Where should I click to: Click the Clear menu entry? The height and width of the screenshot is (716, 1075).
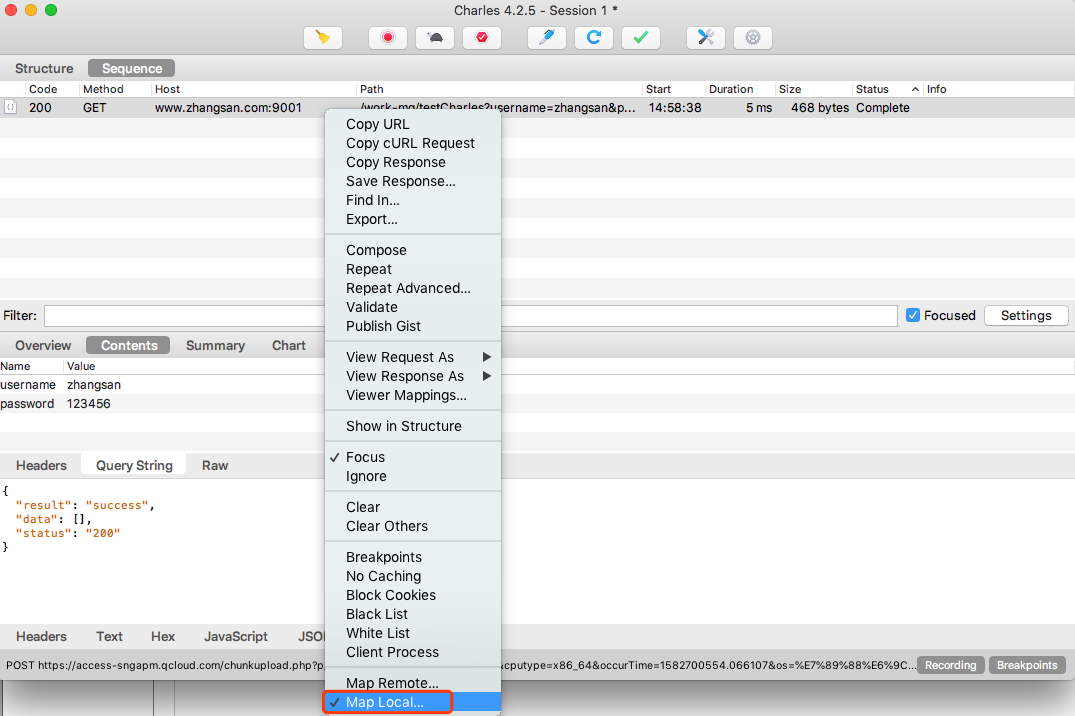tap(413, 508)
